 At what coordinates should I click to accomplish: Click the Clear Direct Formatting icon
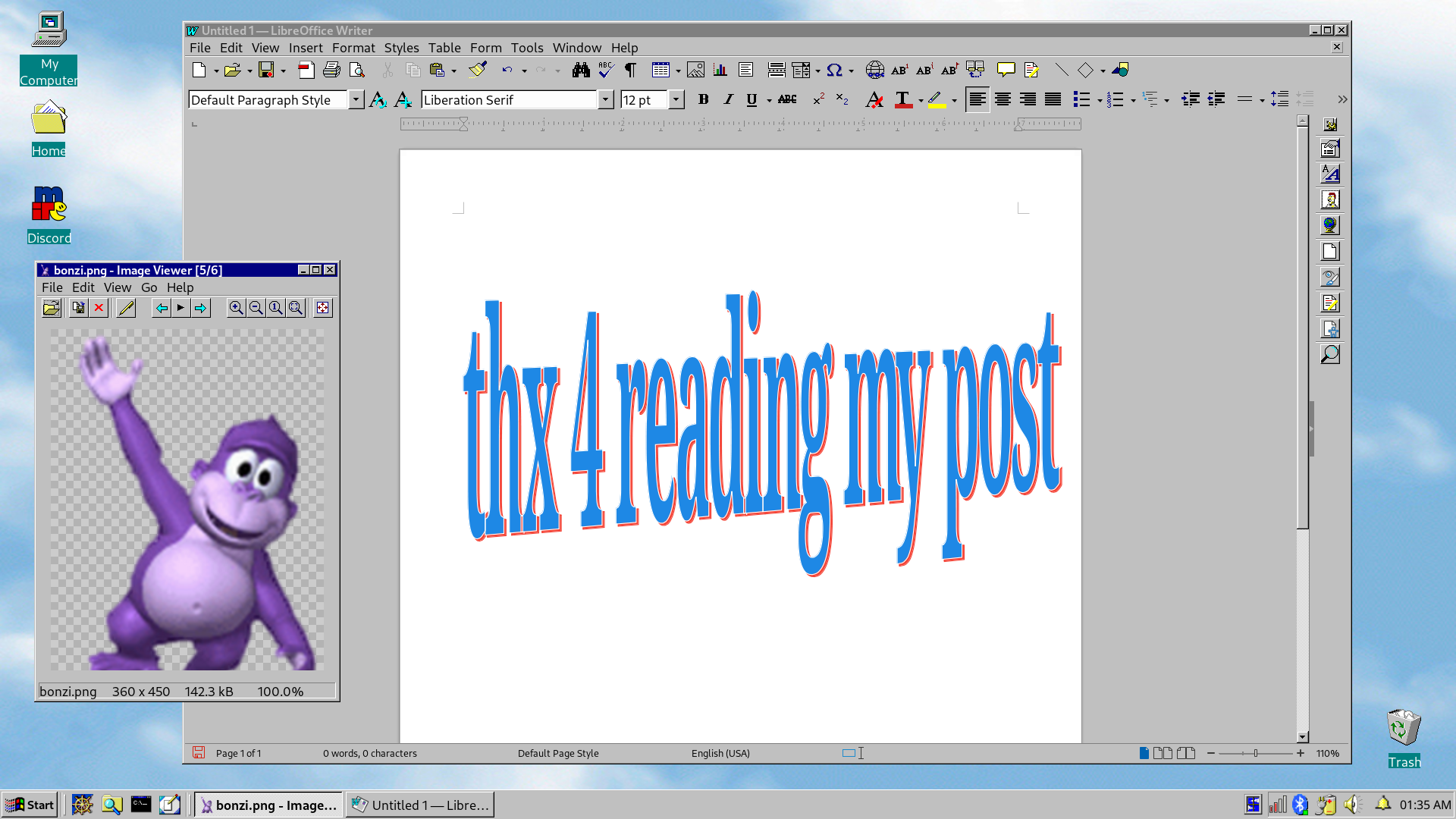click(x=874, y=99)
